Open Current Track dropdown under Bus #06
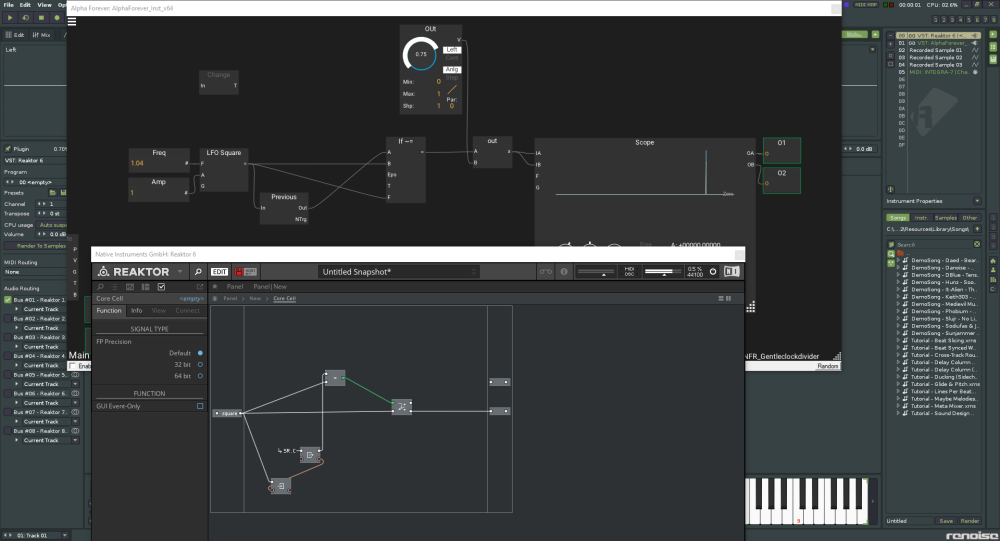Image resolution: width=1000 pixels, height=541 pixels. tap(75, 403)
